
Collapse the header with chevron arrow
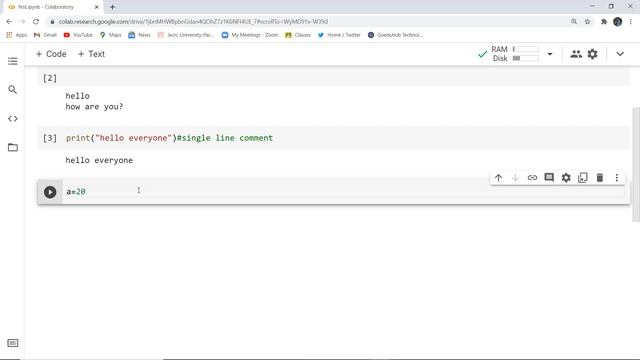tap(620, 54)
